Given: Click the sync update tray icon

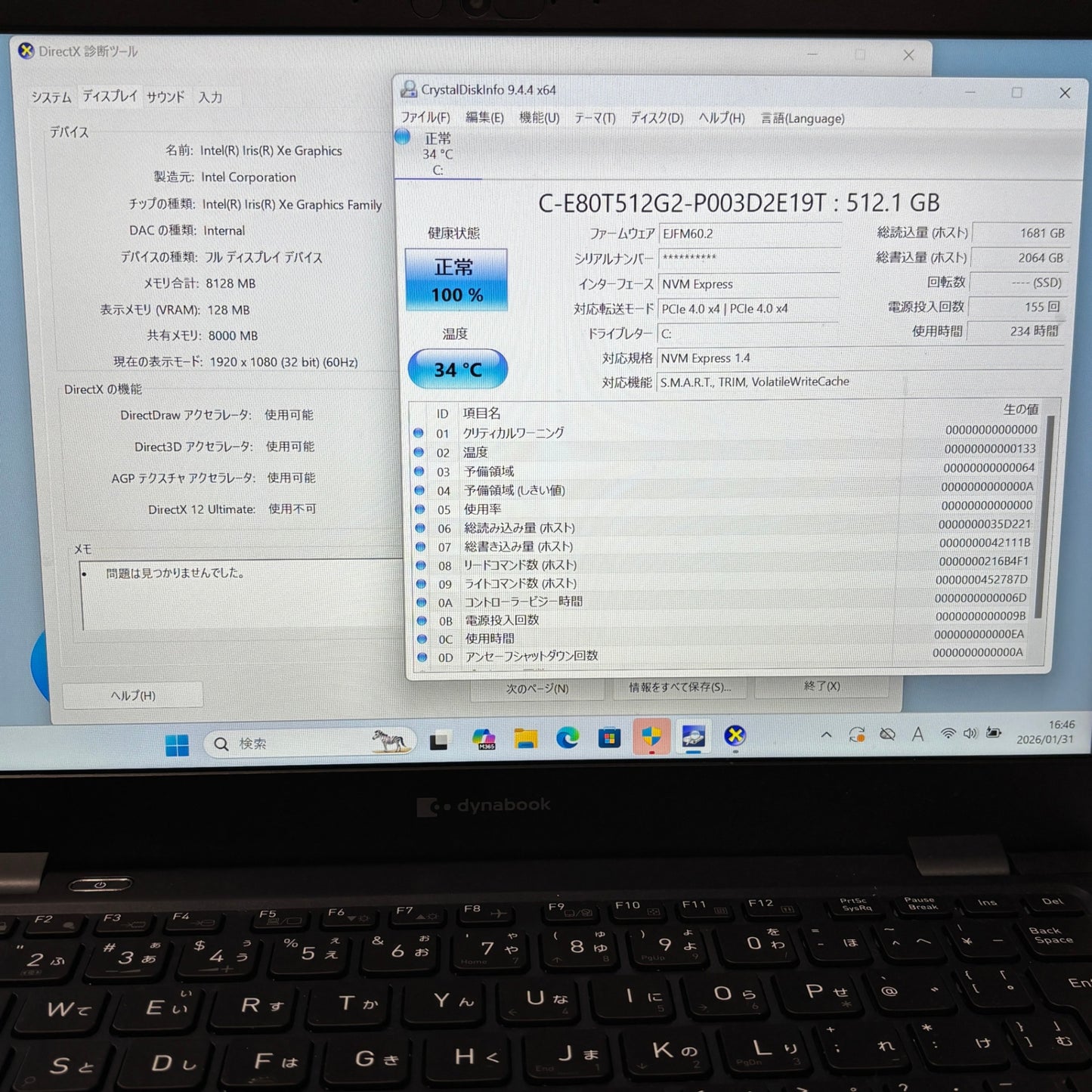Looking at the screenshot, I should tap(857, 734).
